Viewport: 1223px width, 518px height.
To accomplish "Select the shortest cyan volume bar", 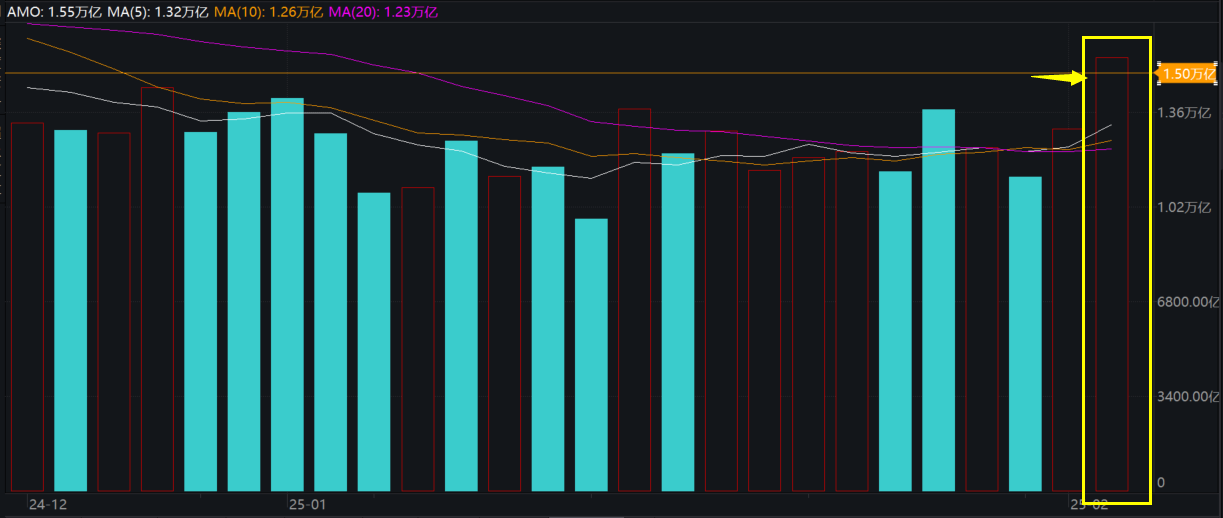I will (x=591, y=355).
